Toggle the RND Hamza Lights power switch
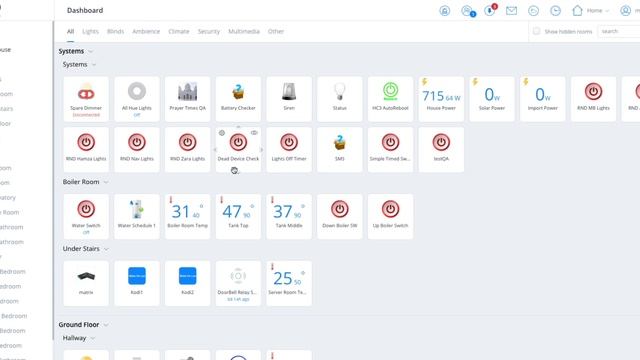640x360 pixels. tap(86, 142)
